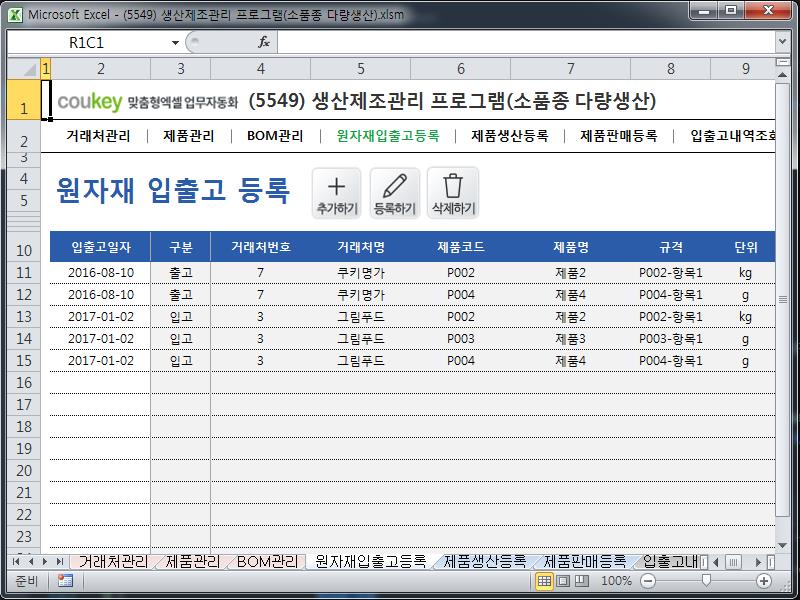
Task: Click horizontal scrollbar right arrow
Action: [758, 562]
